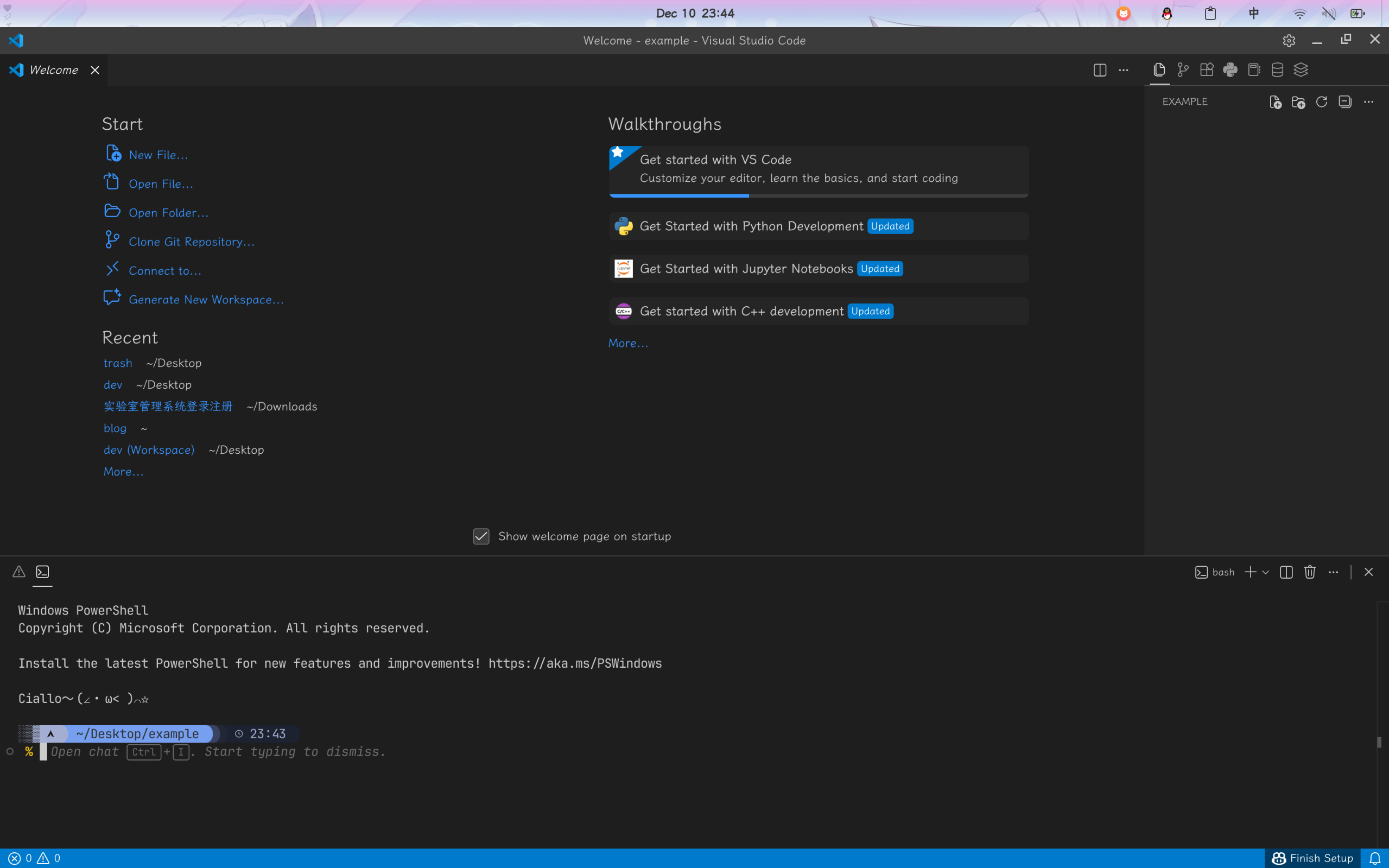This screenshot has width=1389, height=868.
Task: Open the Python sidebar icon
Action: (x=1230, y=70)
